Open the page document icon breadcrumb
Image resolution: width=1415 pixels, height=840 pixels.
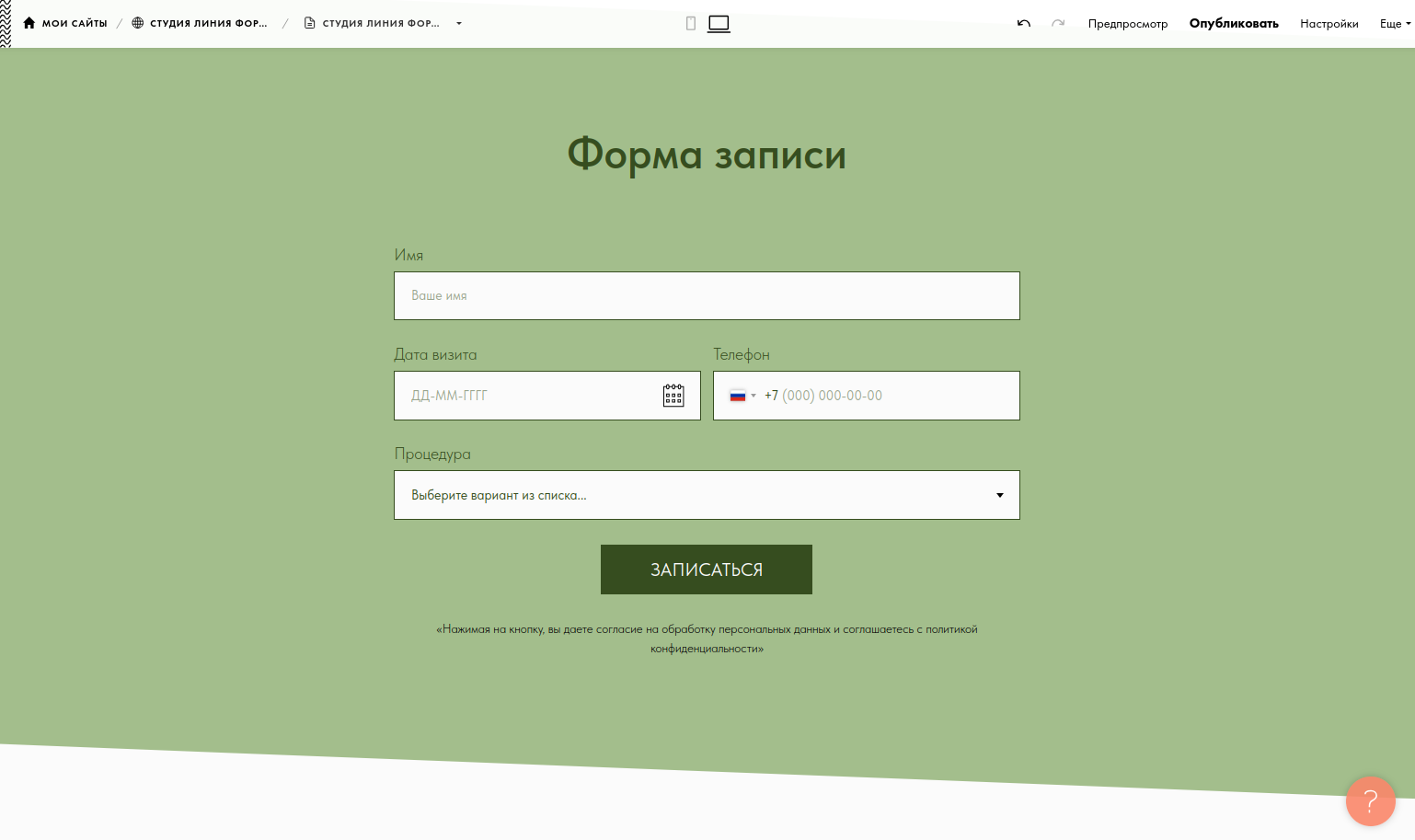pos(310,23)
